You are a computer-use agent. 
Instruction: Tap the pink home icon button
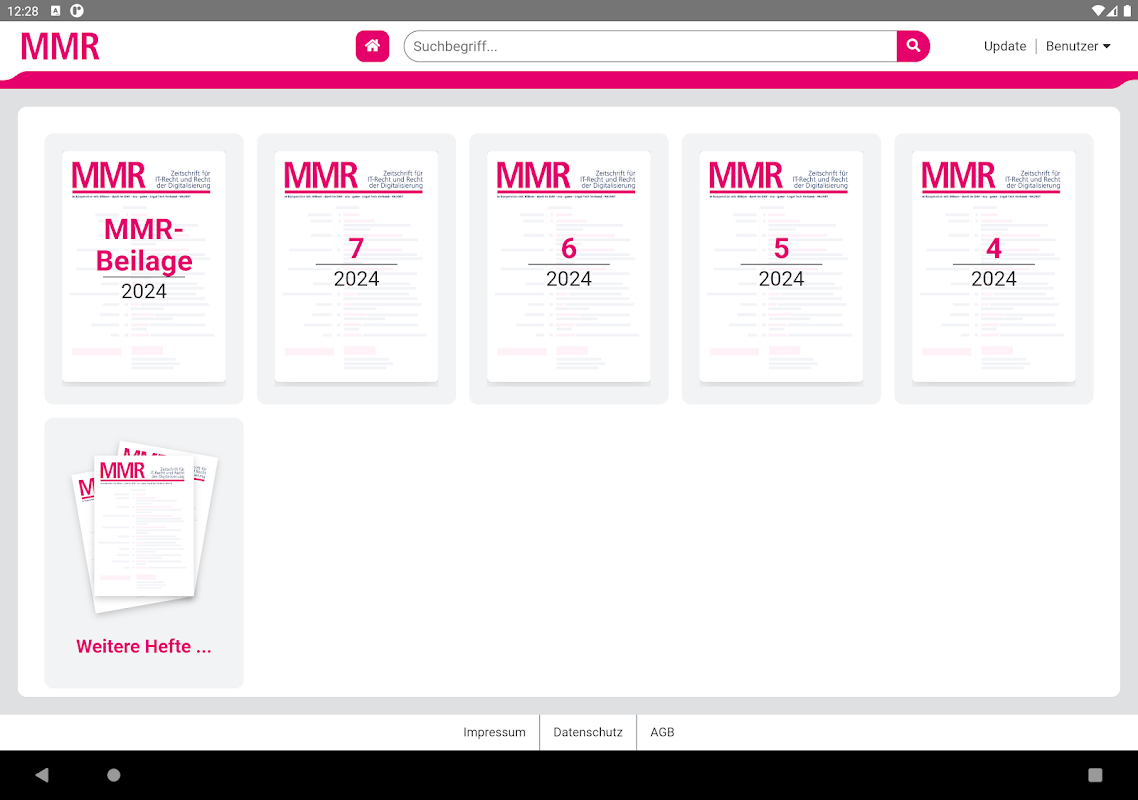pyautogui.click(x=372, y=46)
